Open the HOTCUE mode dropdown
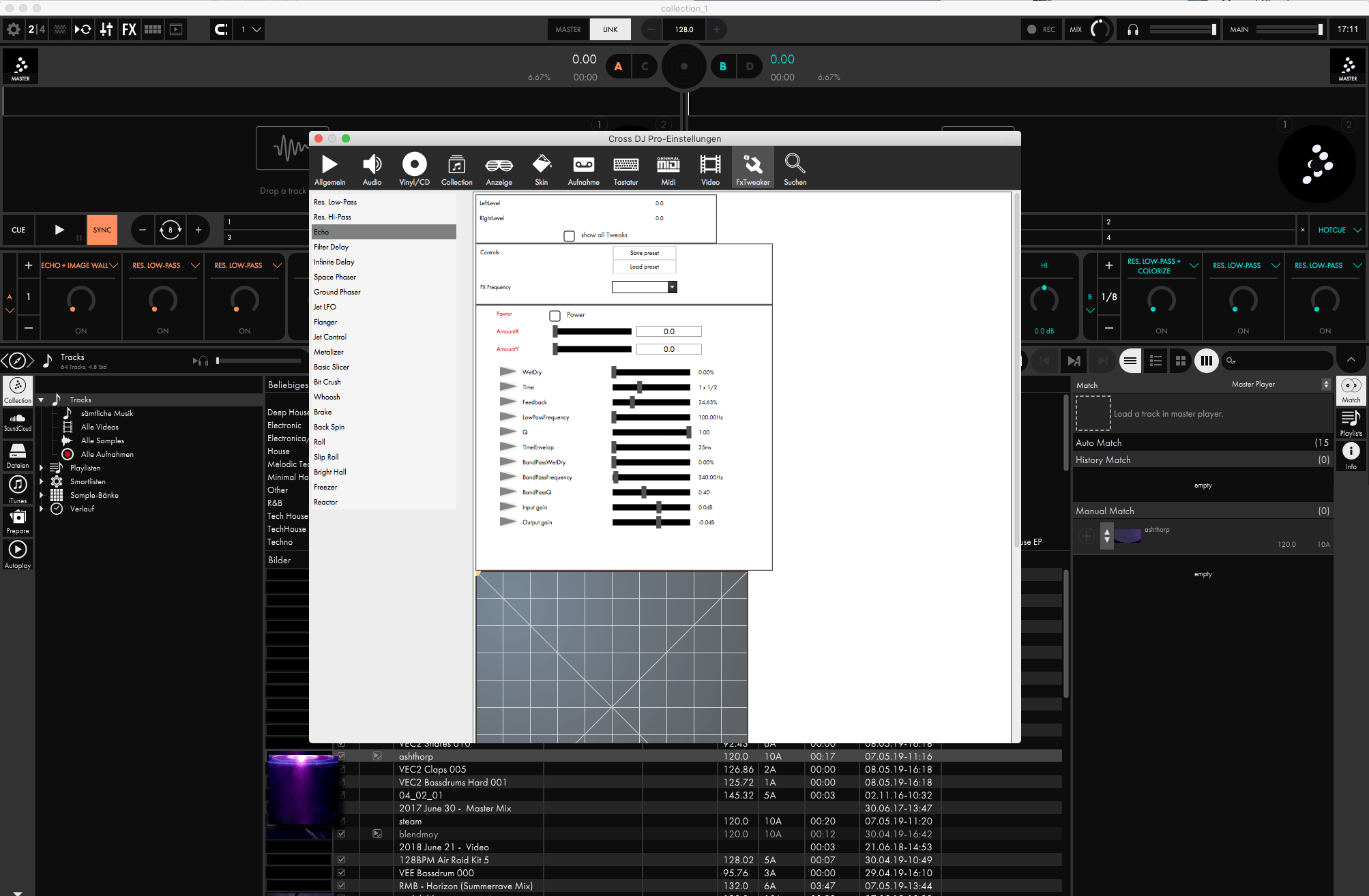 pos(1339,230)
